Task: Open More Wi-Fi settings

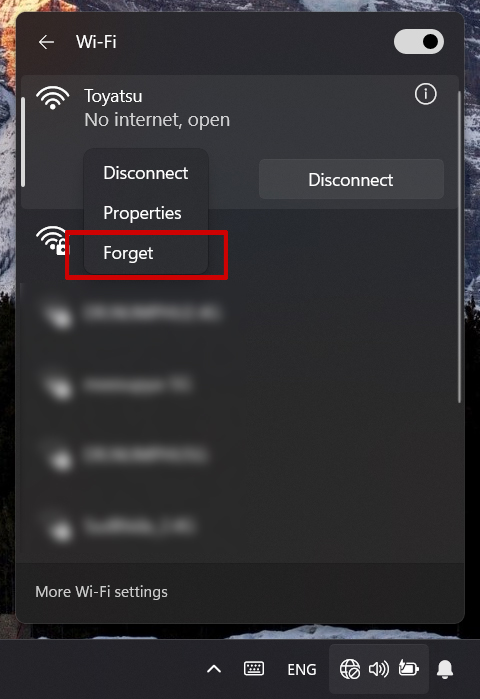Action: point(102,592)
